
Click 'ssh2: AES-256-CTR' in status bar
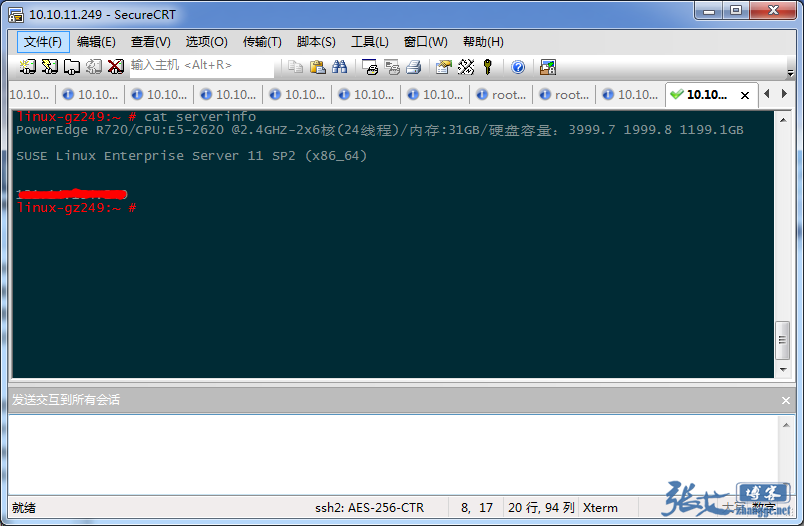pyautogui.click(x=369, y=508)
